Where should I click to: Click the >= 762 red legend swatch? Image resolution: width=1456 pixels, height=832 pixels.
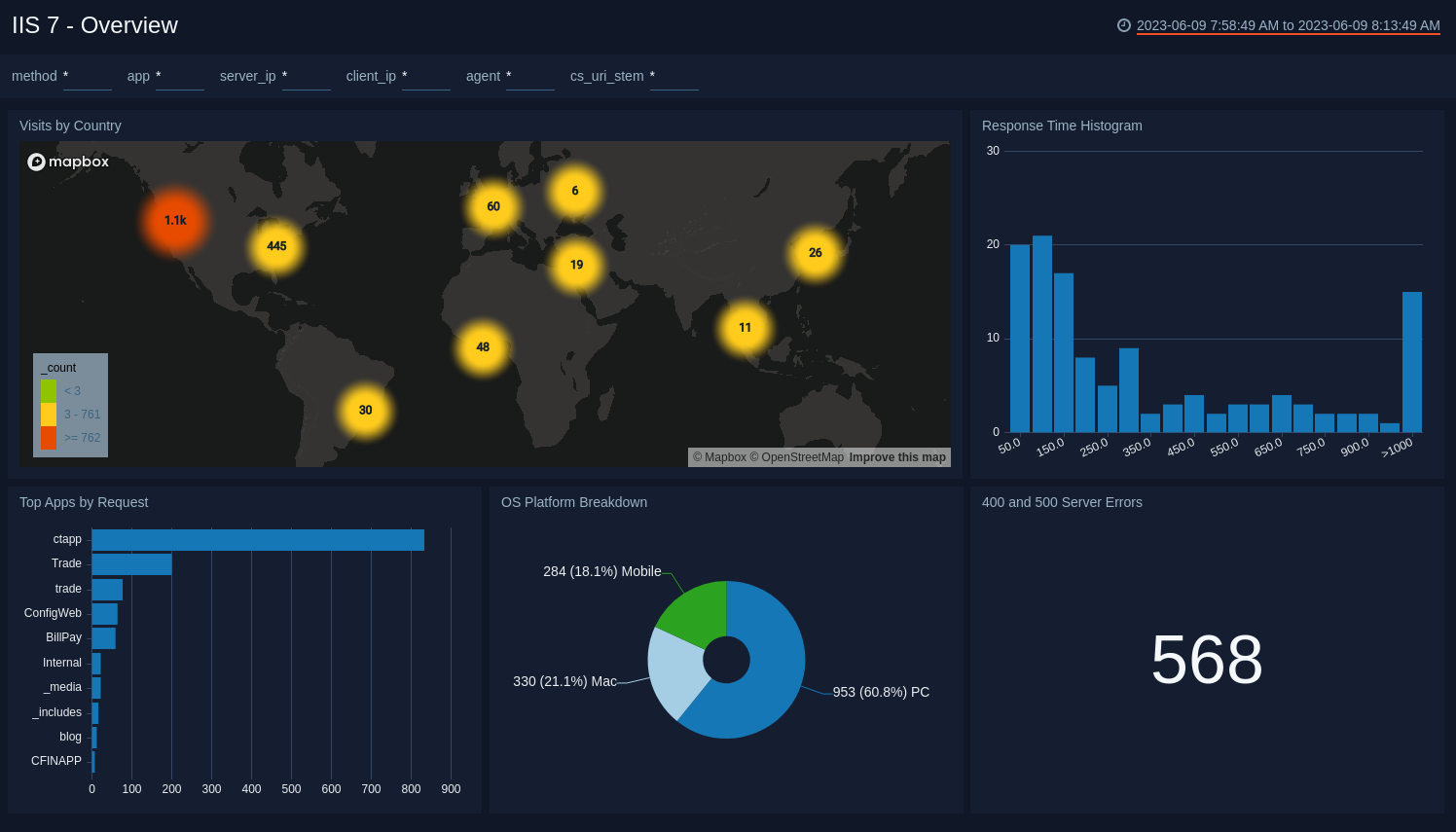click(x=47, y=437)
